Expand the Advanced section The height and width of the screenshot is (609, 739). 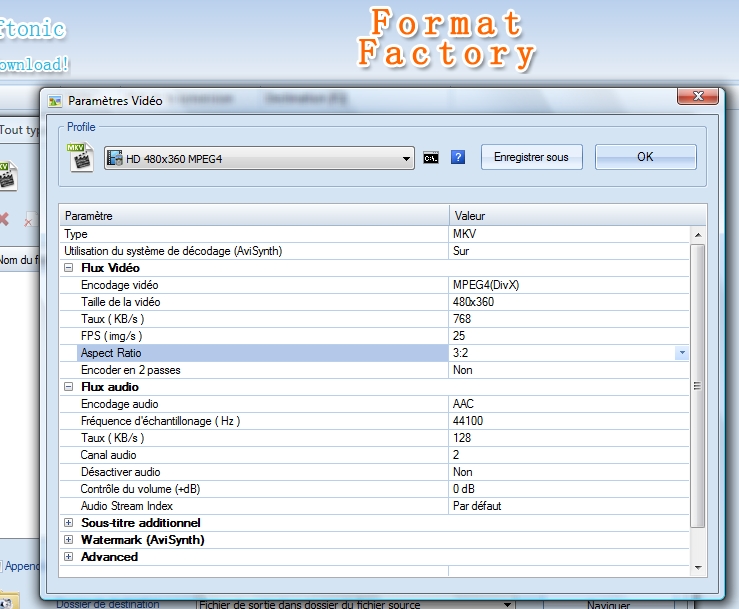(69, 556)
